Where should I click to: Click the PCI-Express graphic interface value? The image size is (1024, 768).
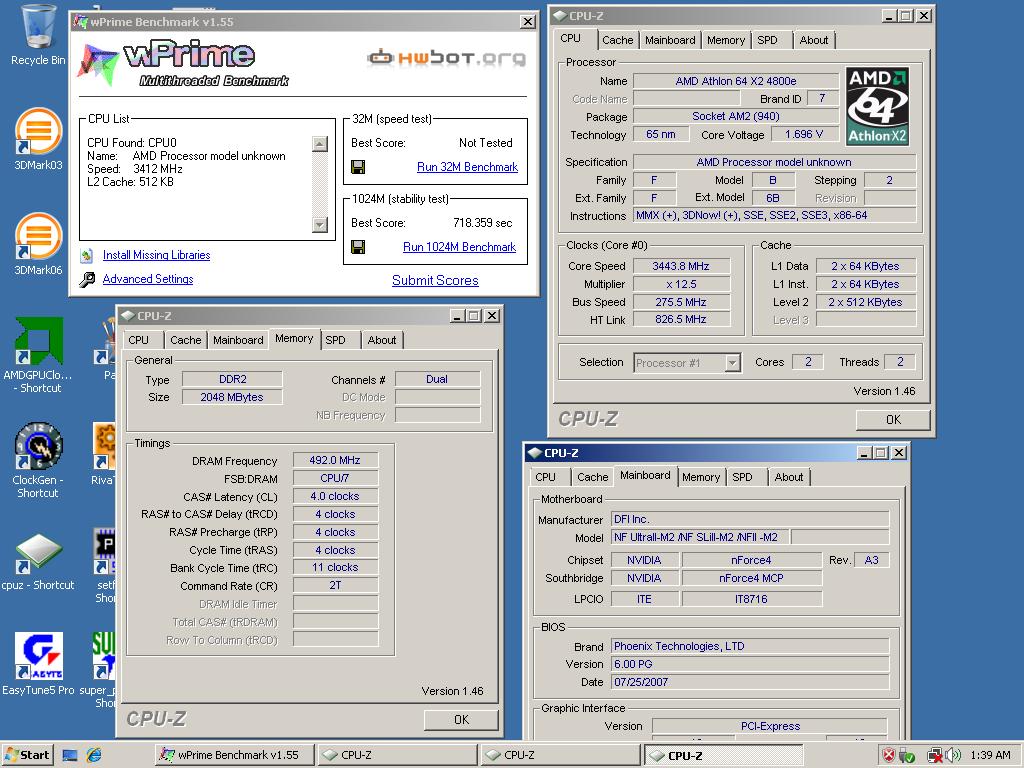click(770, 726)
